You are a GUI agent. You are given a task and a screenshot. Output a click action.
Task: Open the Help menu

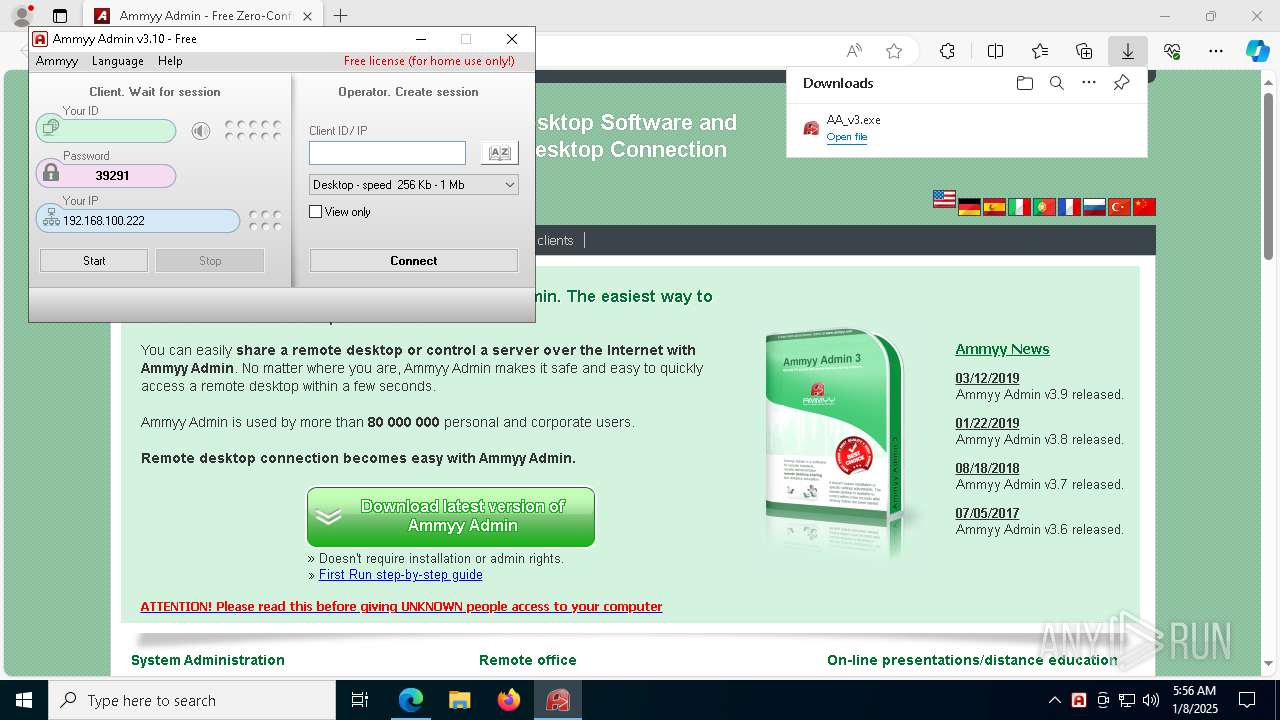pos(170,61)
